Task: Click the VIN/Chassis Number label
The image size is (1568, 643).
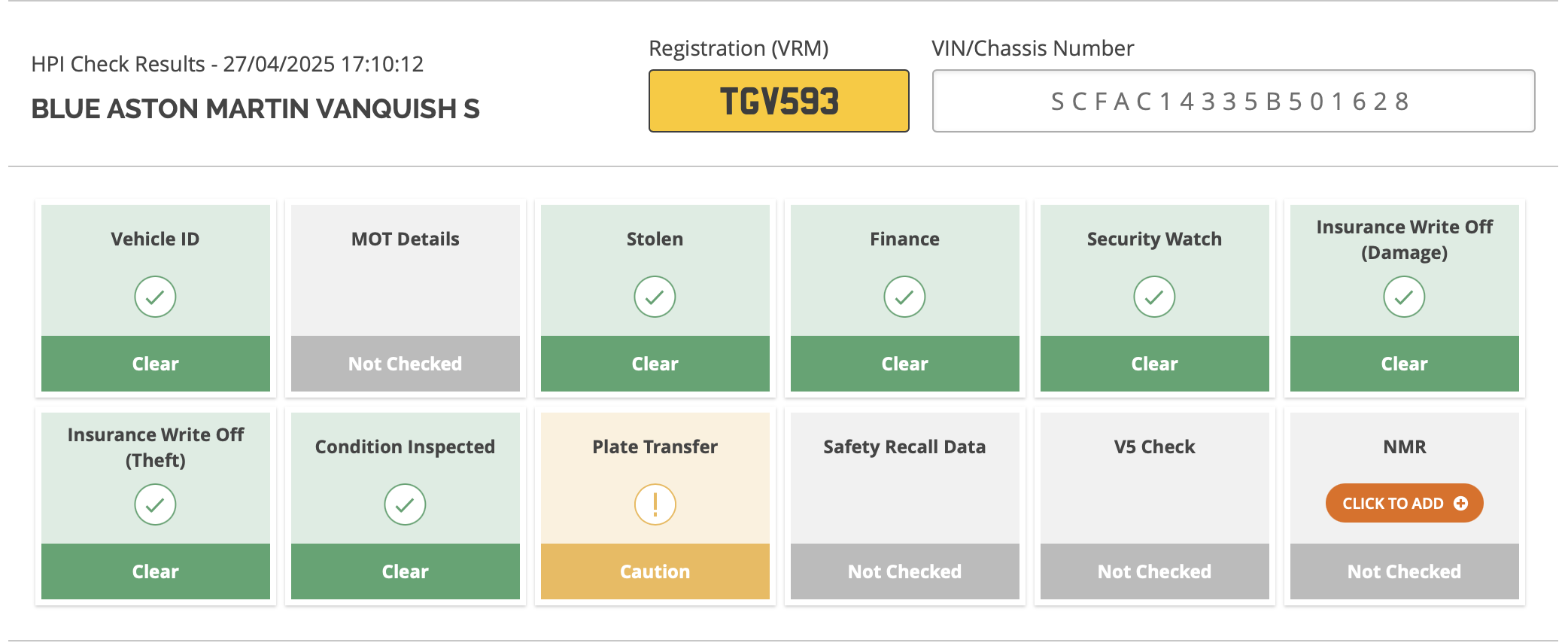Action: 1032,48
